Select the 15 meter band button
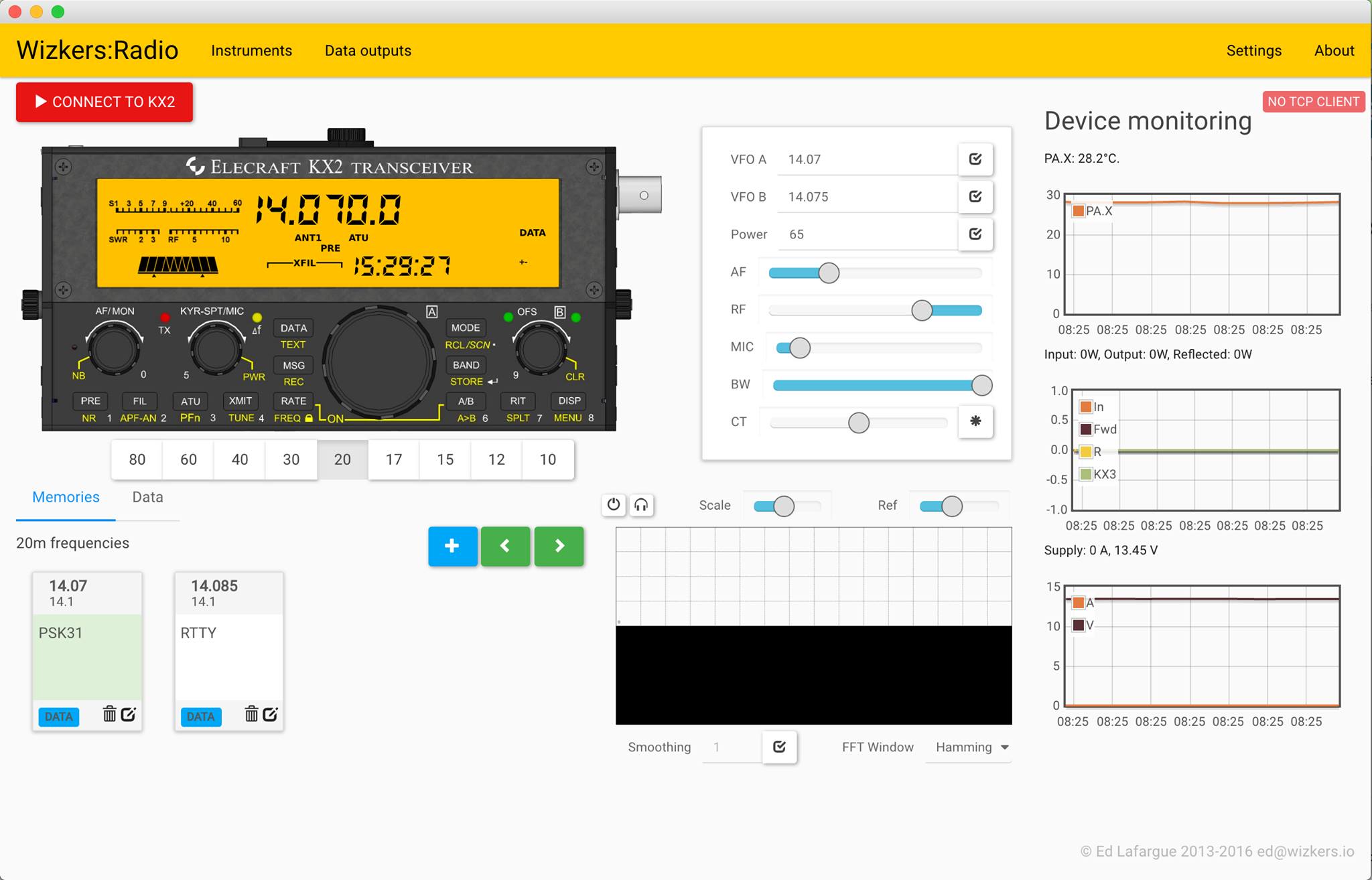1372x880 pixels. 445,459
